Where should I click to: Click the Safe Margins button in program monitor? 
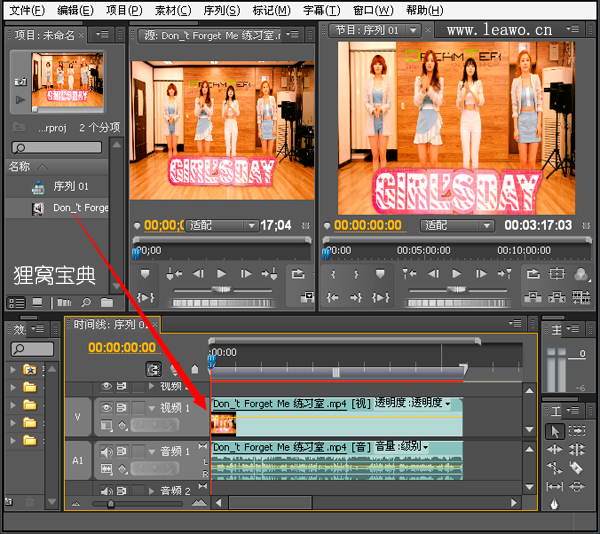click(557, 274)
